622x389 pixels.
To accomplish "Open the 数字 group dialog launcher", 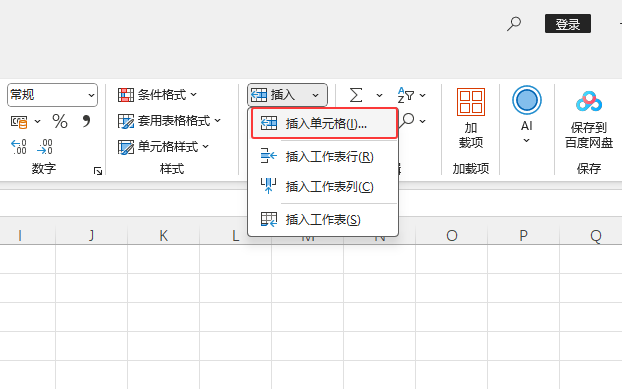I will pos(98,171).
